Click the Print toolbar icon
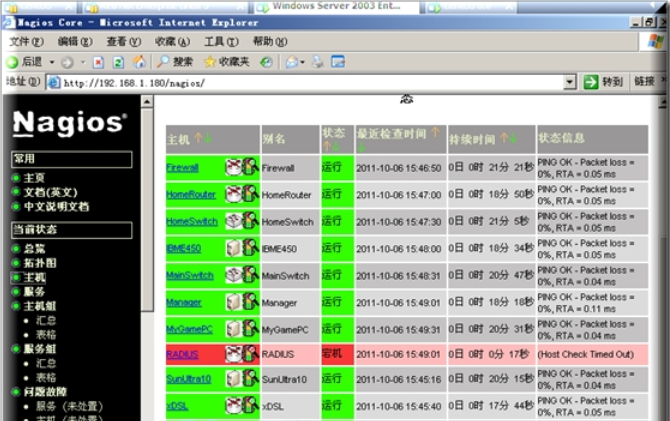 [x=318, y=62]
